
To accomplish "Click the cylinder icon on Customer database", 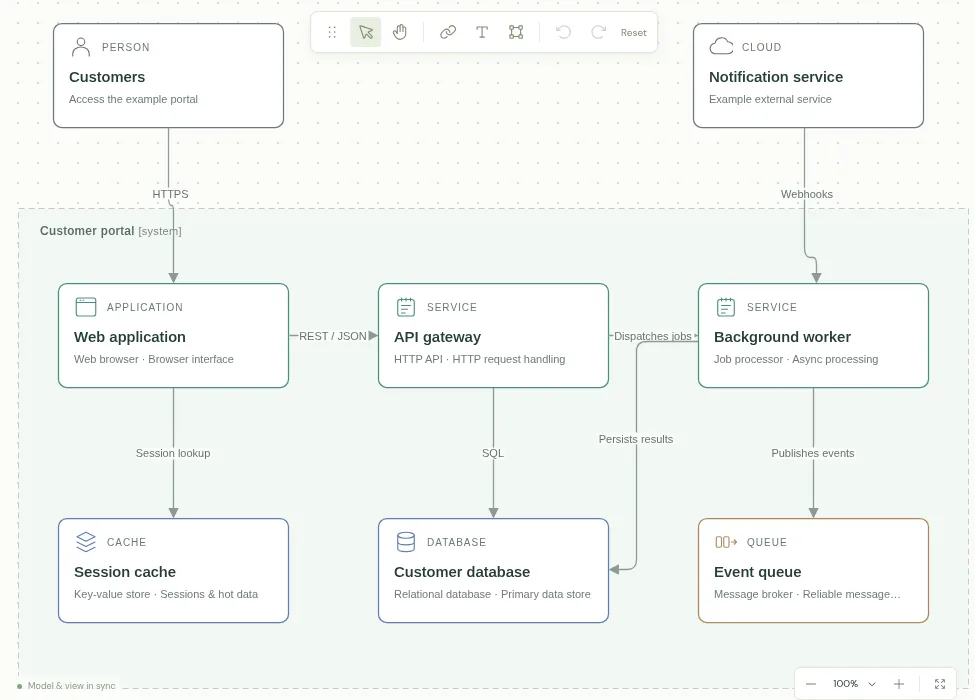I will (406, 541).
